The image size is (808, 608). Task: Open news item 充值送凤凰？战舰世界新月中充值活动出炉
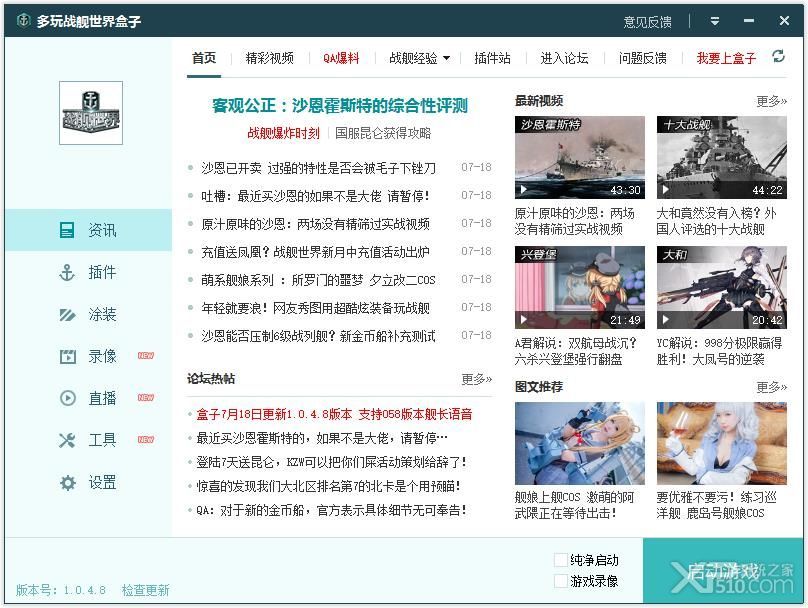click(315, 252)
